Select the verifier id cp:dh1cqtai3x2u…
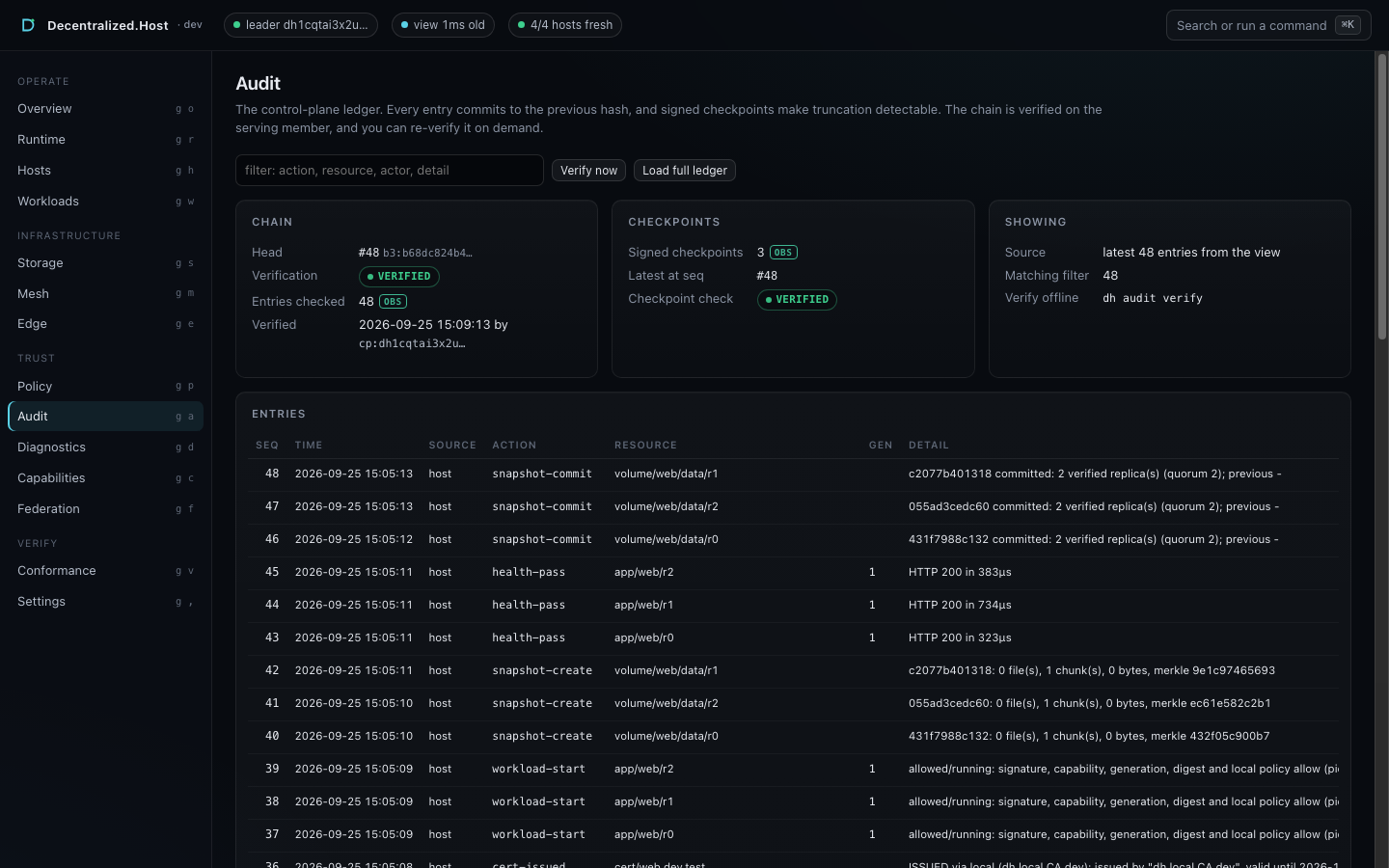 412,343
